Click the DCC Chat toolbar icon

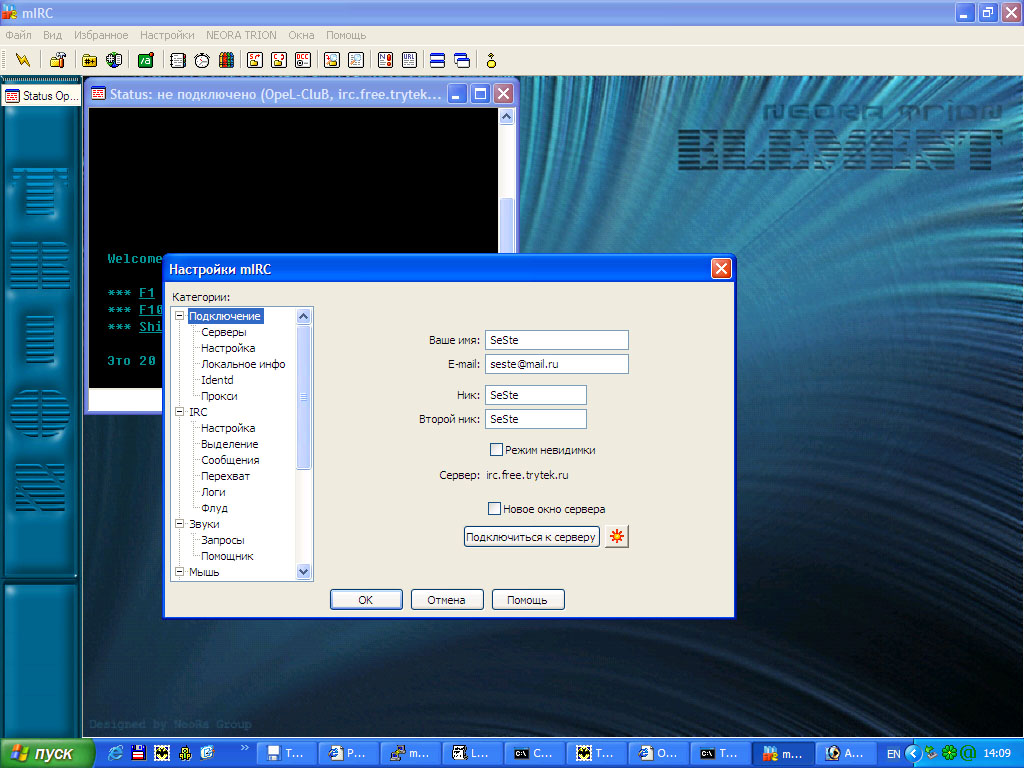click(x=279, y=60)
